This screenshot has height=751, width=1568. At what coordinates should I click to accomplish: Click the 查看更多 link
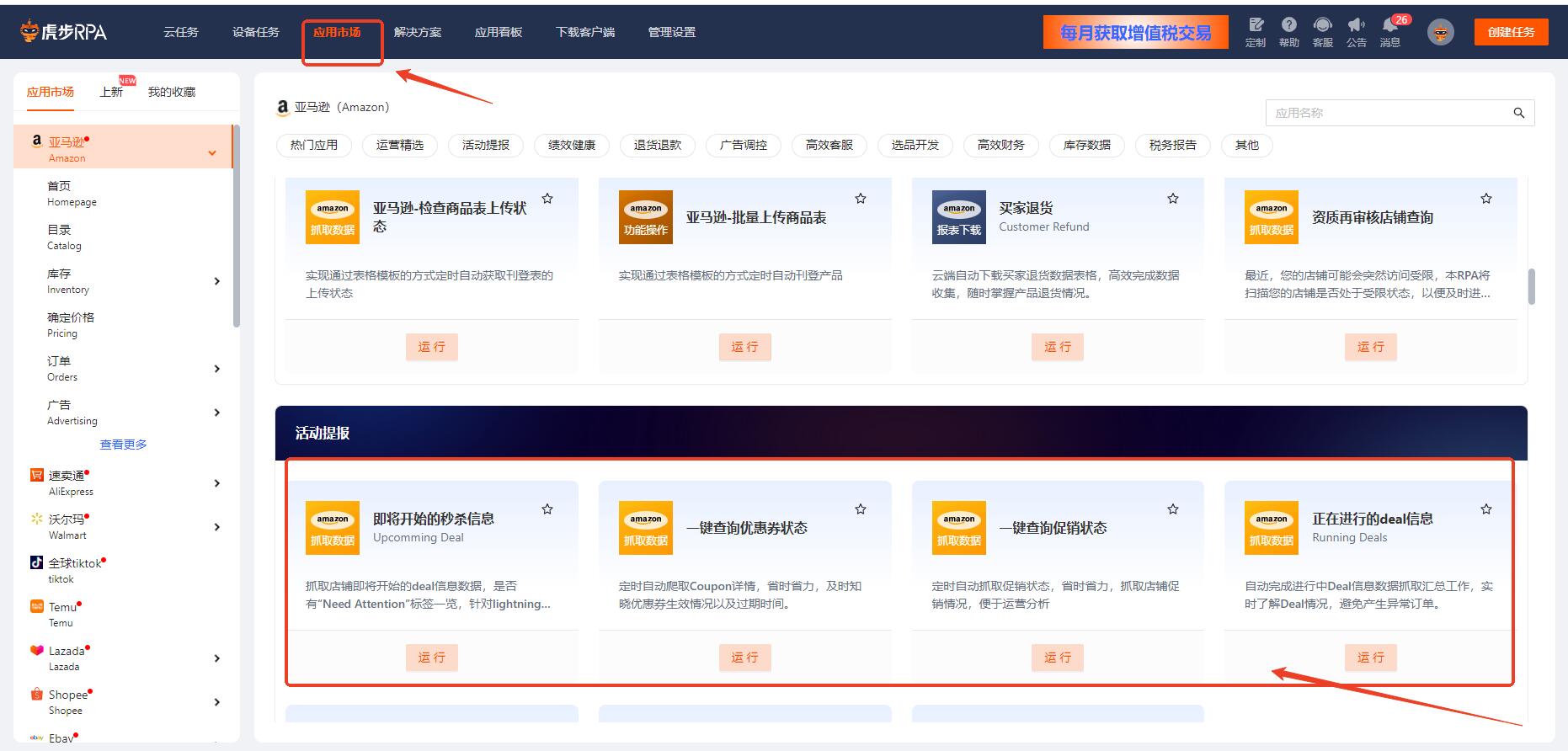pos(124,445)
